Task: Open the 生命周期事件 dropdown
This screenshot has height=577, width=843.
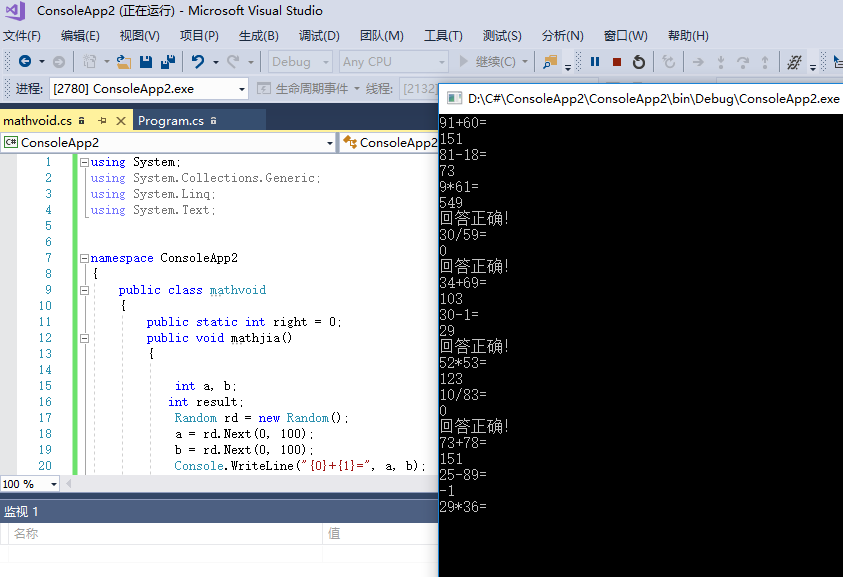Action: click(356, 89)
